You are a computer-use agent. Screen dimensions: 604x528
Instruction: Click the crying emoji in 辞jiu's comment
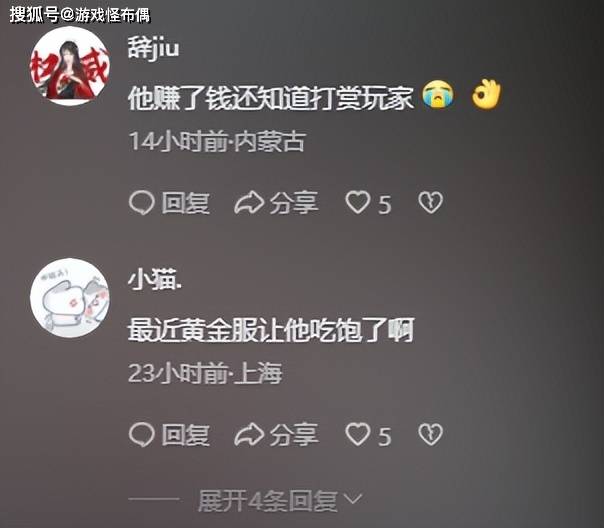coord(438,94)
